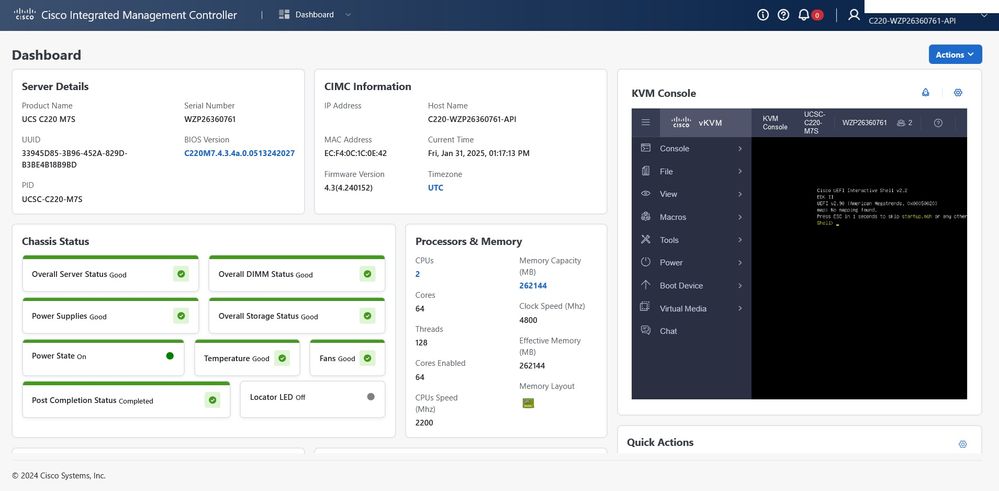The image size is (999, 491).
Task: Expand the vKVM Boot Device submenu arrow
Action: click(740, 286)
